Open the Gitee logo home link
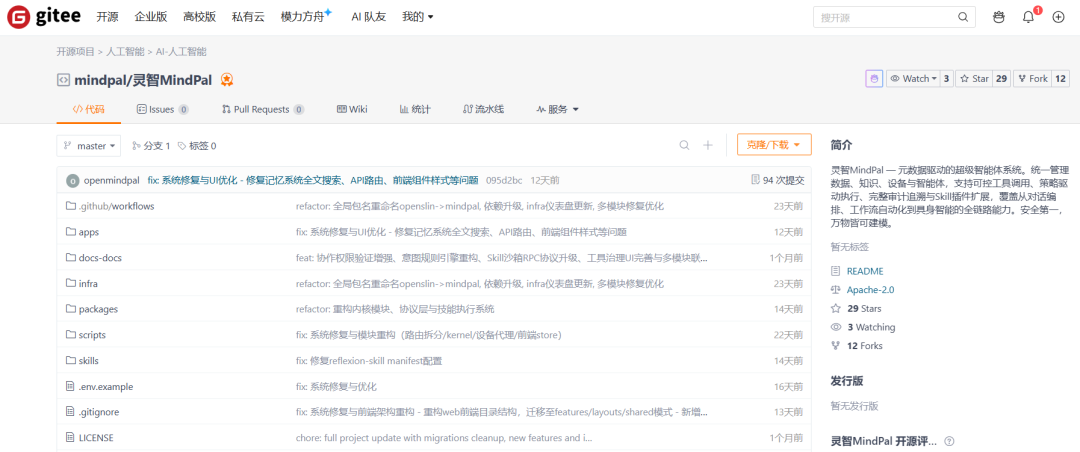The width and height of the screenshot is (1080, 452). 43,17
